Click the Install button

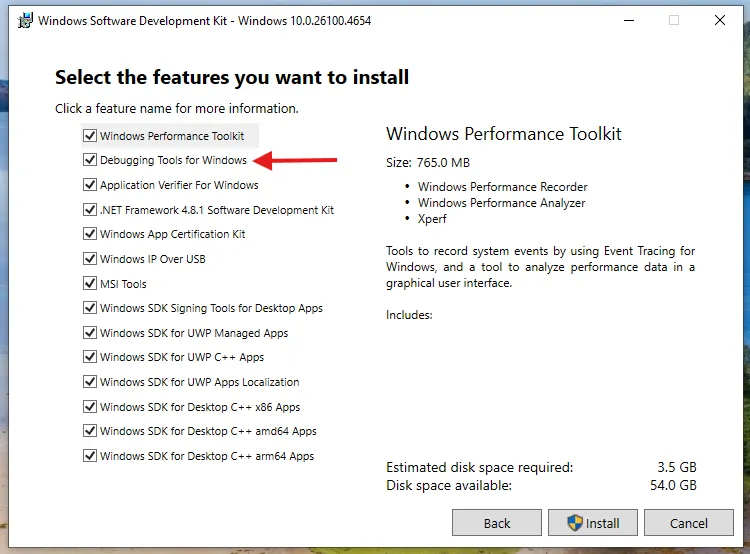click(593, 523)
